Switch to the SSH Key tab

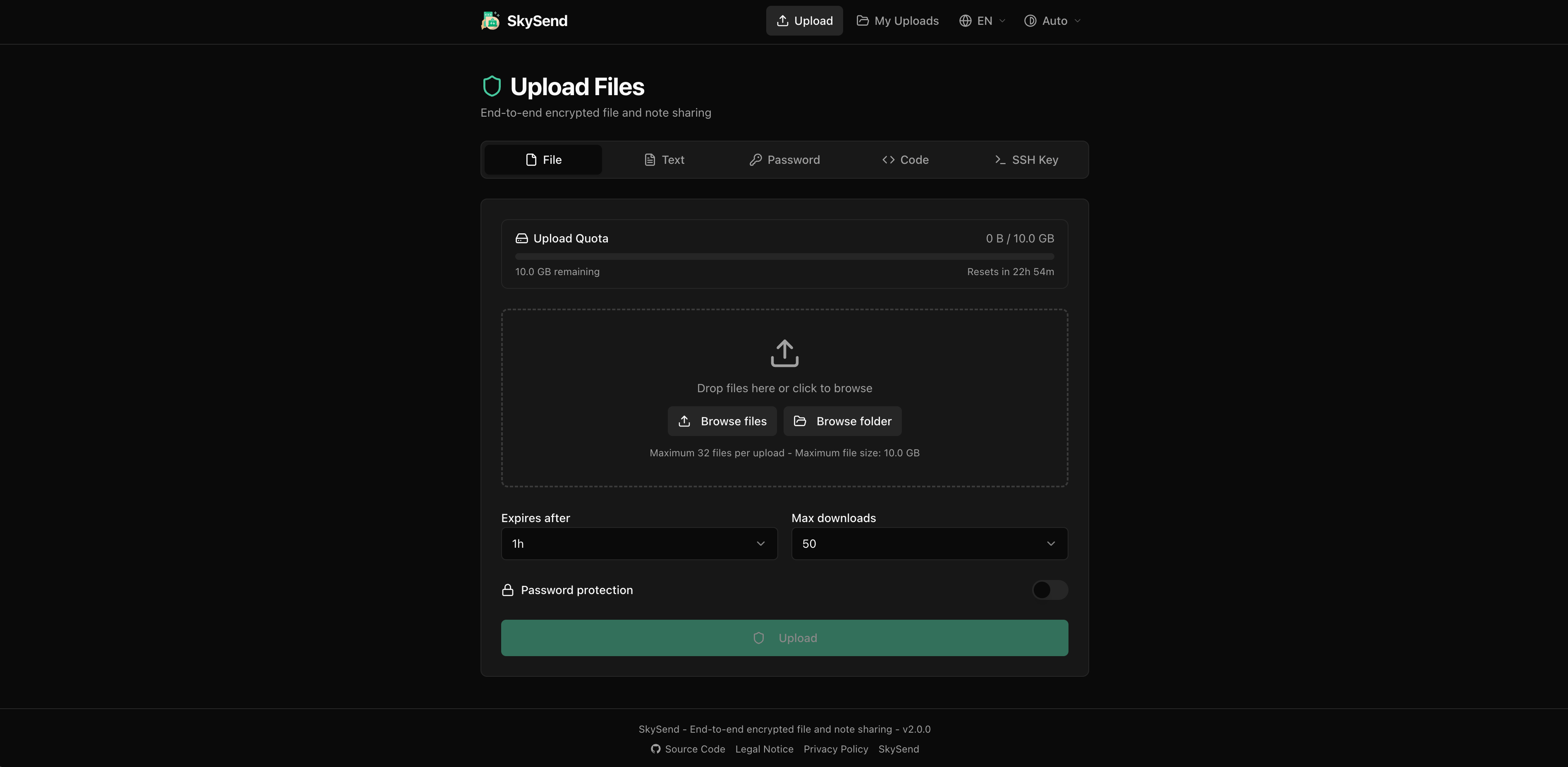tap(1026, 160)
